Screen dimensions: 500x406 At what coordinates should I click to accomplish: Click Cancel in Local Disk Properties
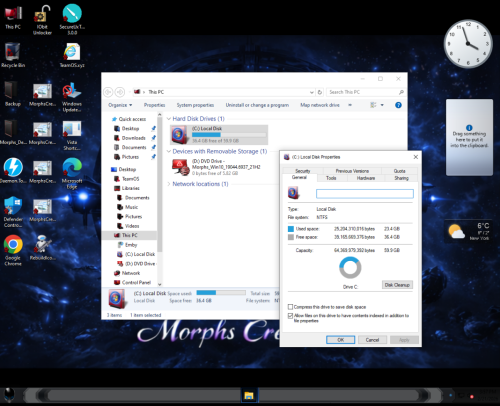372,340
